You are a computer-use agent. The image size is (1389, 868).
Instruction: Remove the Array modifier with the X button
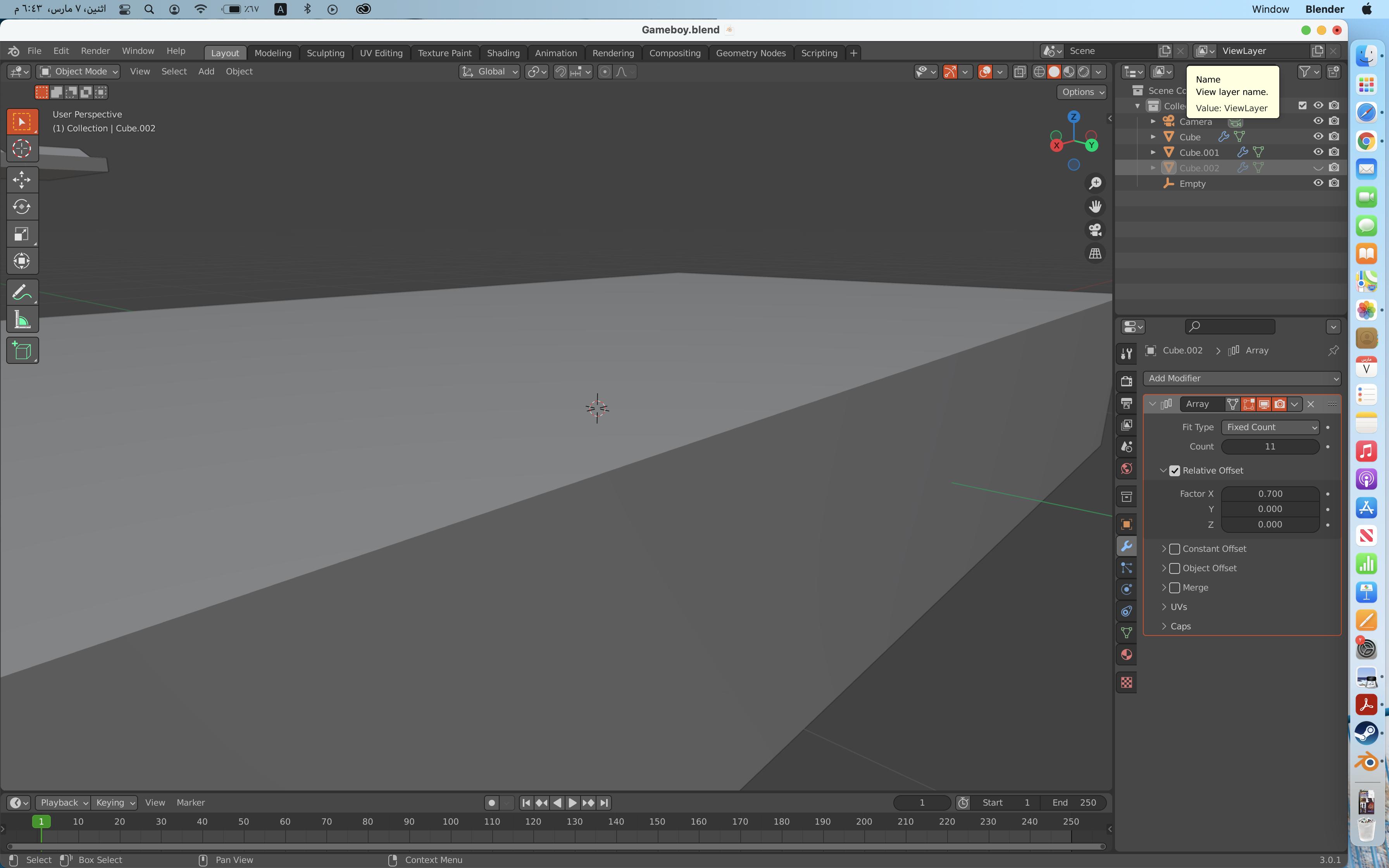click(1311, 403)
